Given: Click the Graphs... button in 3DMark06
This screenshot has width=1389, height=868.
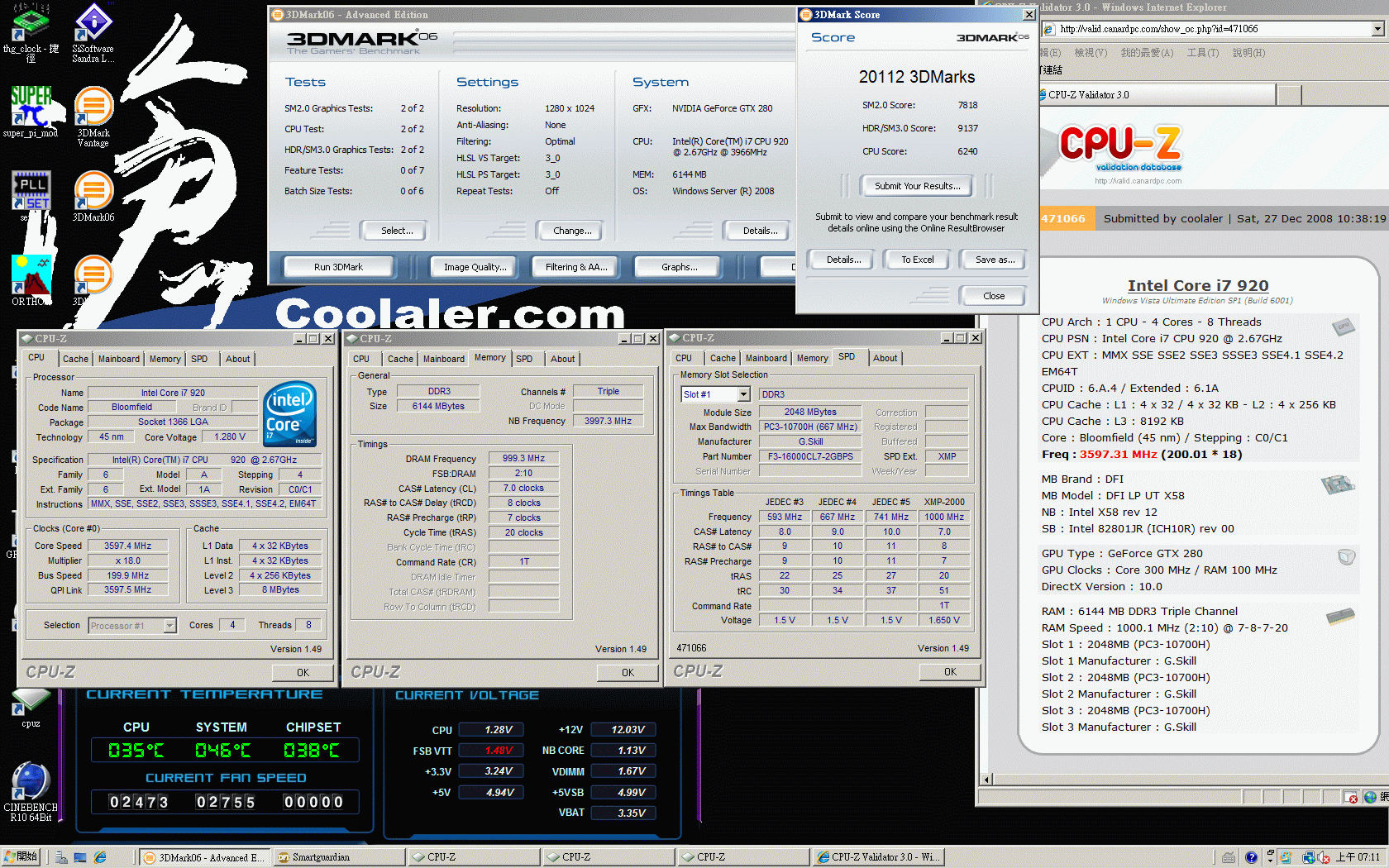Looking at the screenshot, I should point(680,267).
